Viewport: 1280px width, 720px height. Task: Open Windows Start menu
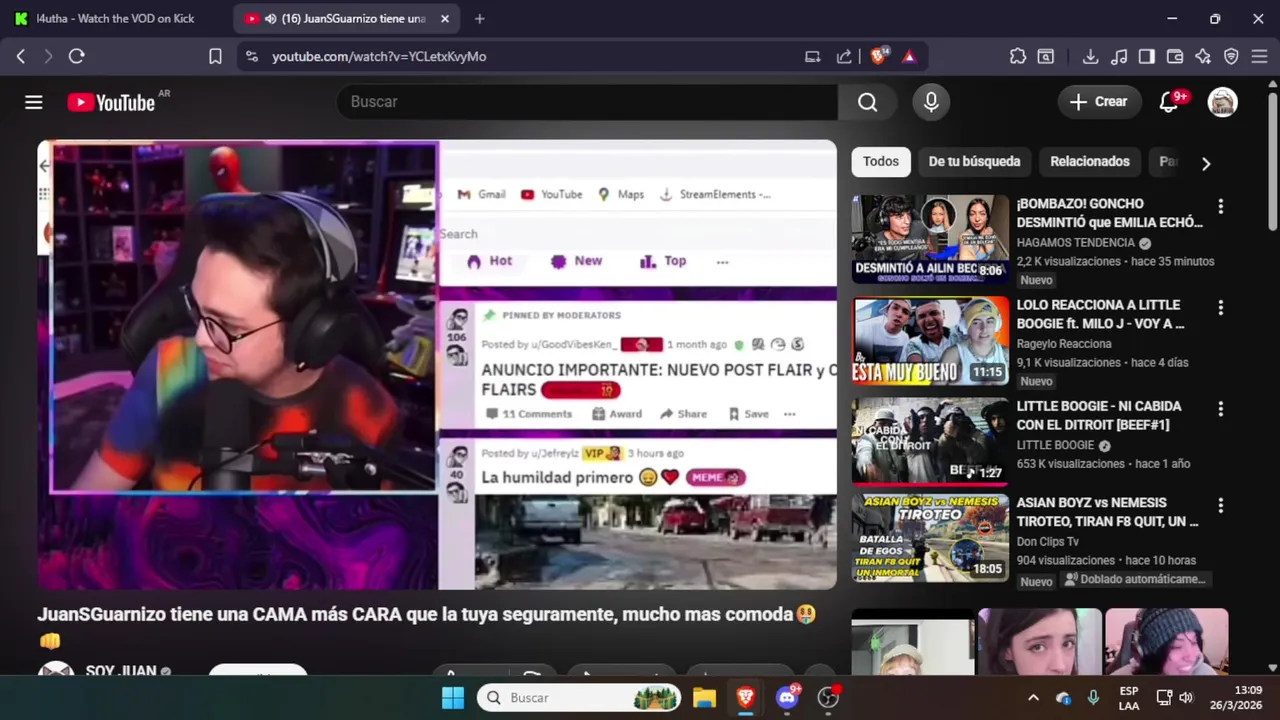tap(453, 698)
